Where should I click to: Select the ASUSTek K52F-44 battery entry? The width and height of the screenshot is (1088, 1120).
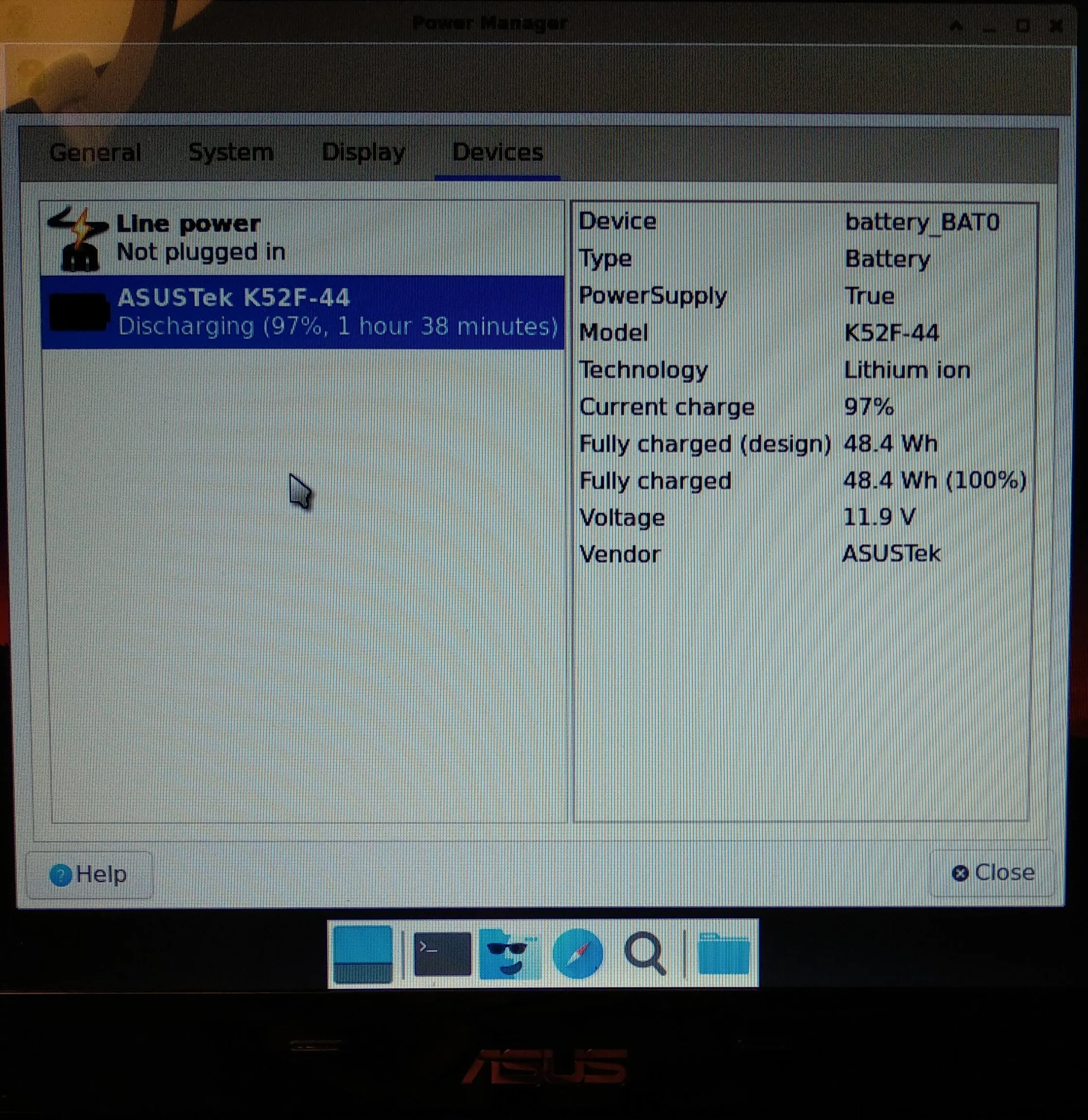coord(303,312)
